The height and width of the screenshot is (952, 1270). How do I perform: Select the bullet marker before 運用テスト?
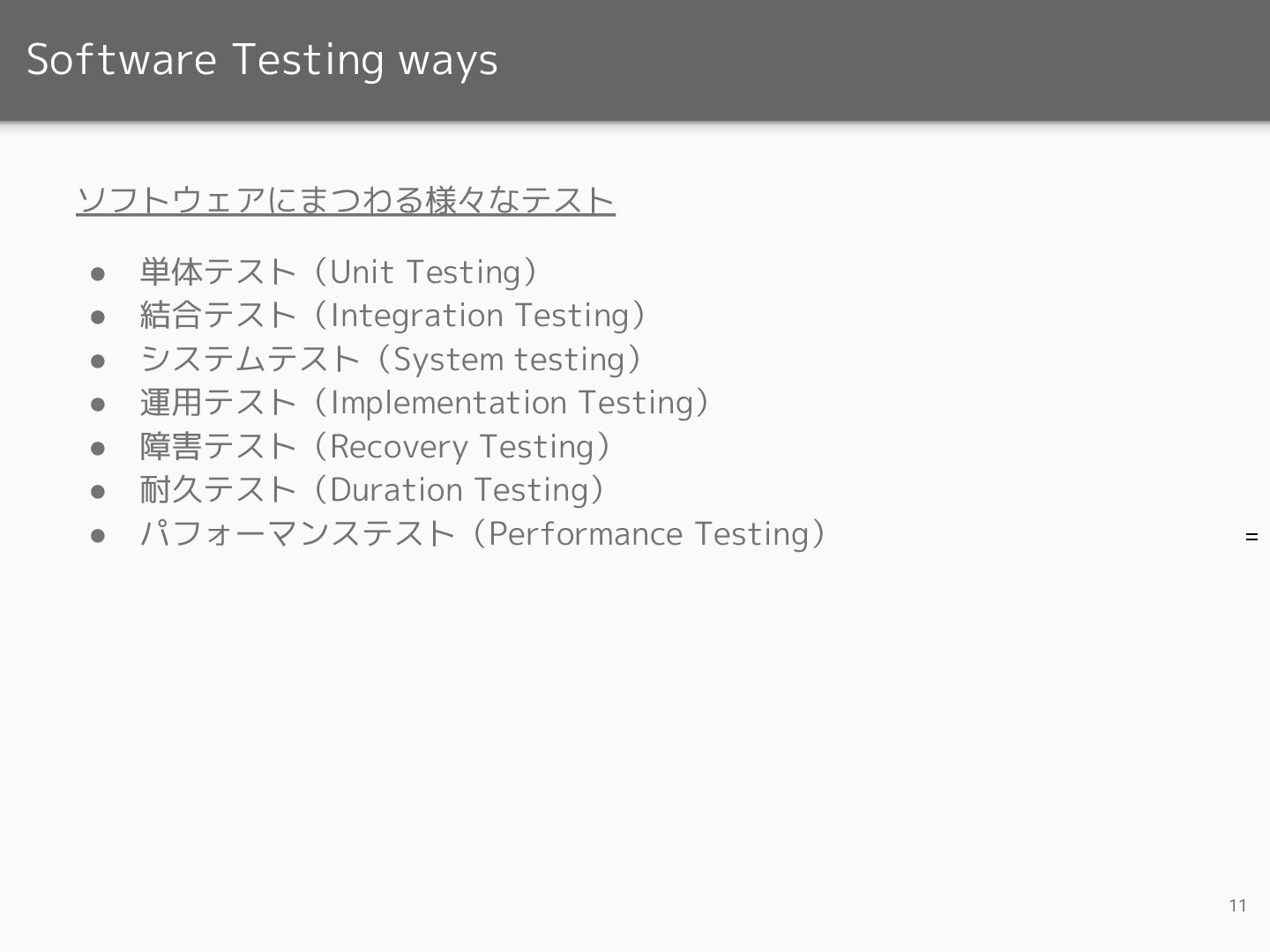click(x=98, y=404)
